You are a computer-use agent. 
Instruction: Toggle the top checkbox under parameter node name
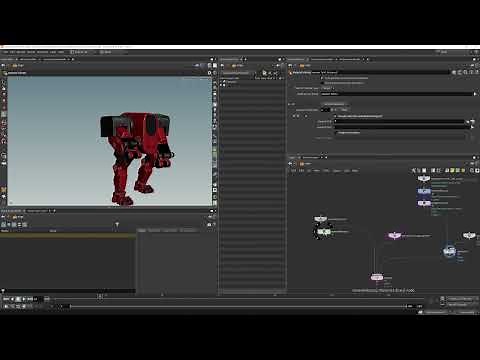[322, 78]
